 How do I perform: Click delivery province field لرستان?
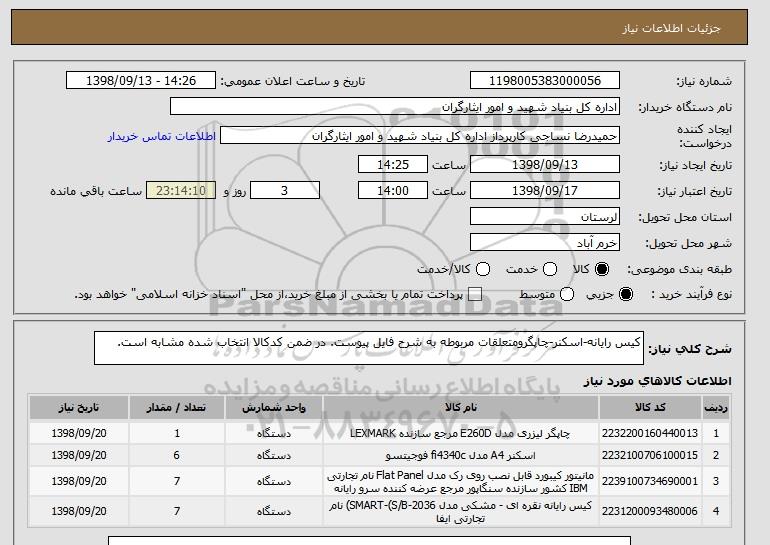[x=545, y=217]
